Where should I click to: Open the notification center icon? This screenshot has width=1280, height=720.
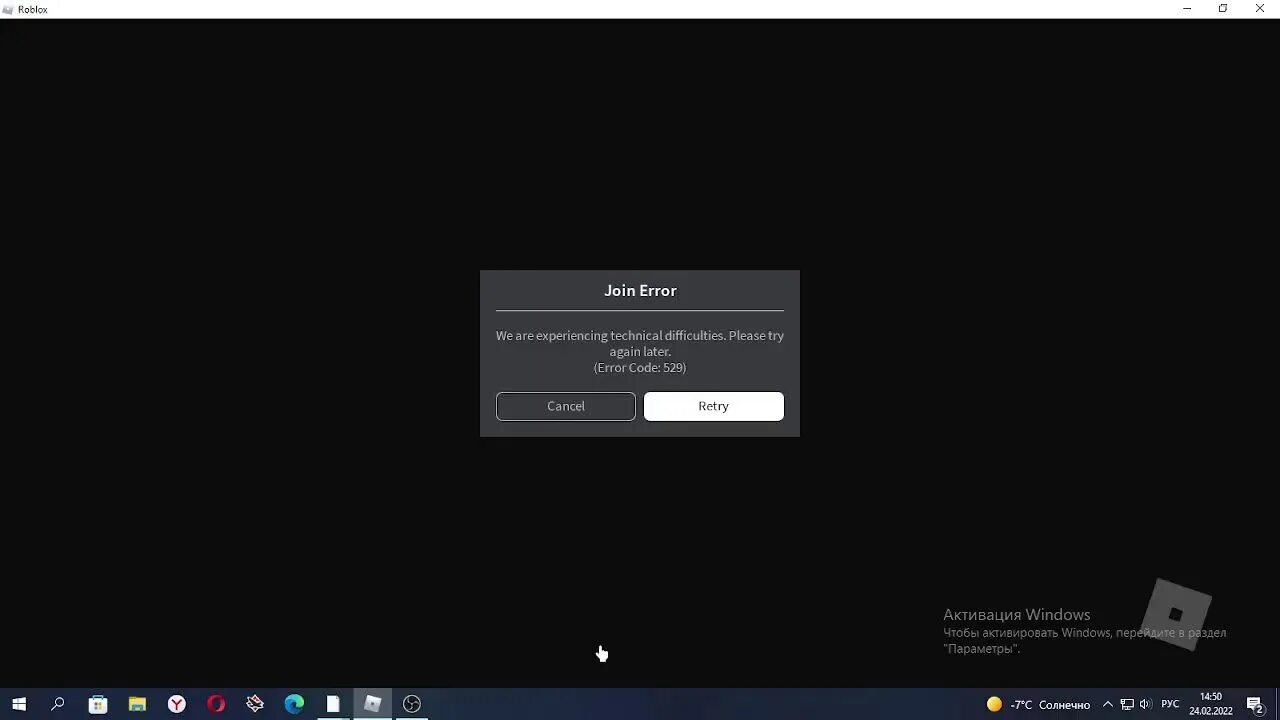[x=1255, y=705]
